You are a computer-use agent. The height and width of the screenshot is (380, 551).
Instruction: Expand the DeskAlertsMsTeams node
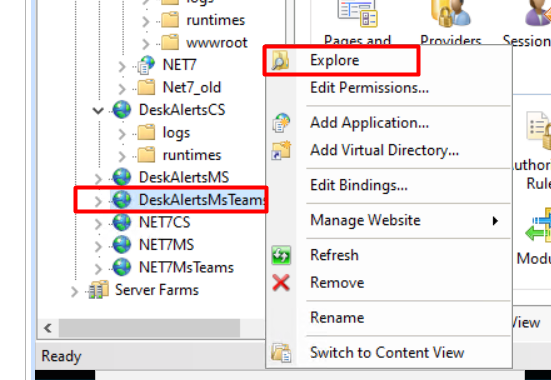[x=98, y=201]
